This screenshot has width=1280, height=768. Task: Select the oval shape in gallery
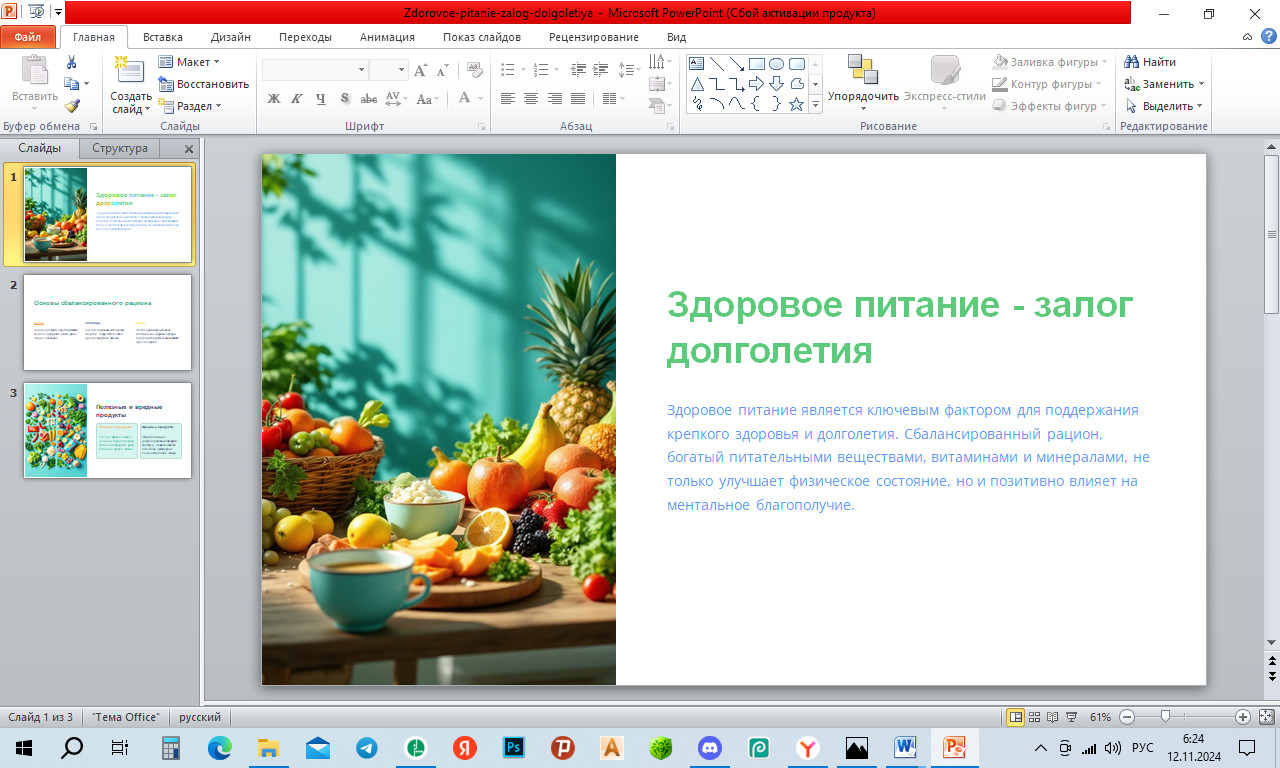(776, 64)
